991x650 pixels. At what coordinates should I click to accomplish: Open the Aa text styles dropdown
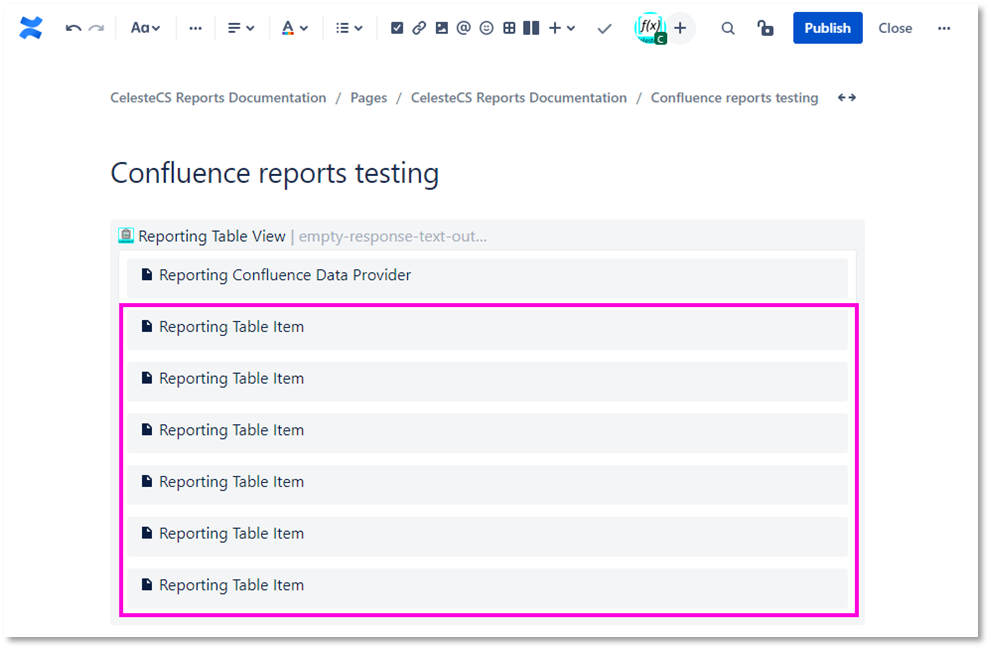tap(145, 28)
